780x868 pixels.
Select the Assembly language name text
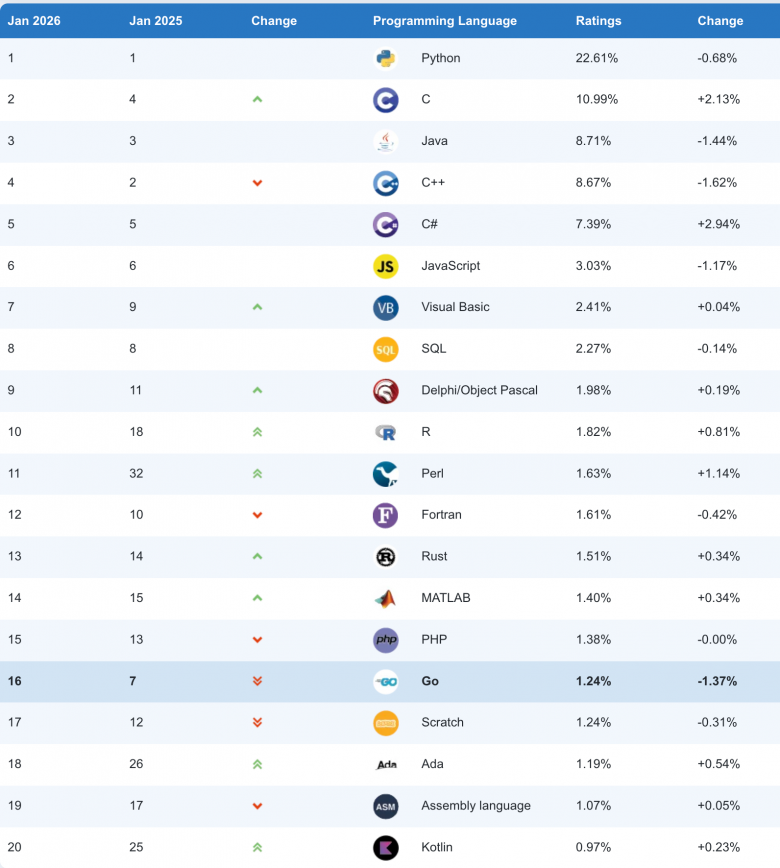[476, 806]
